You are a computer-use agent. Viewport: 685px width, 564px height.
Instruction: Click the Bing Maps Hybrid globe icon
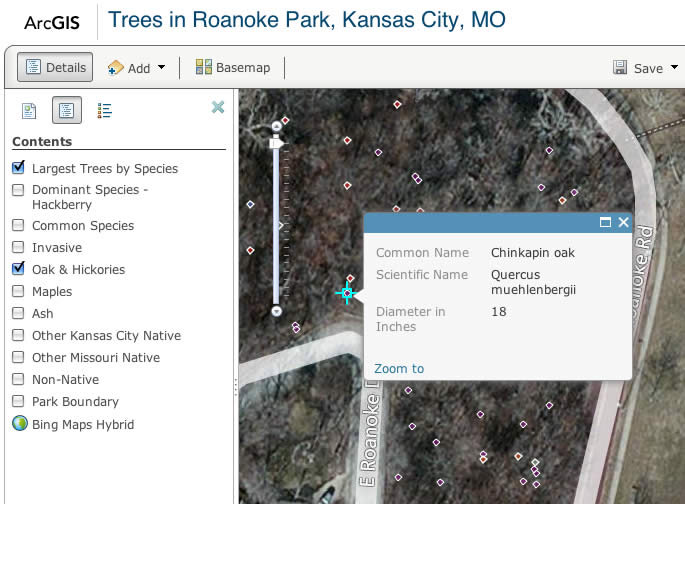(19, 424)
